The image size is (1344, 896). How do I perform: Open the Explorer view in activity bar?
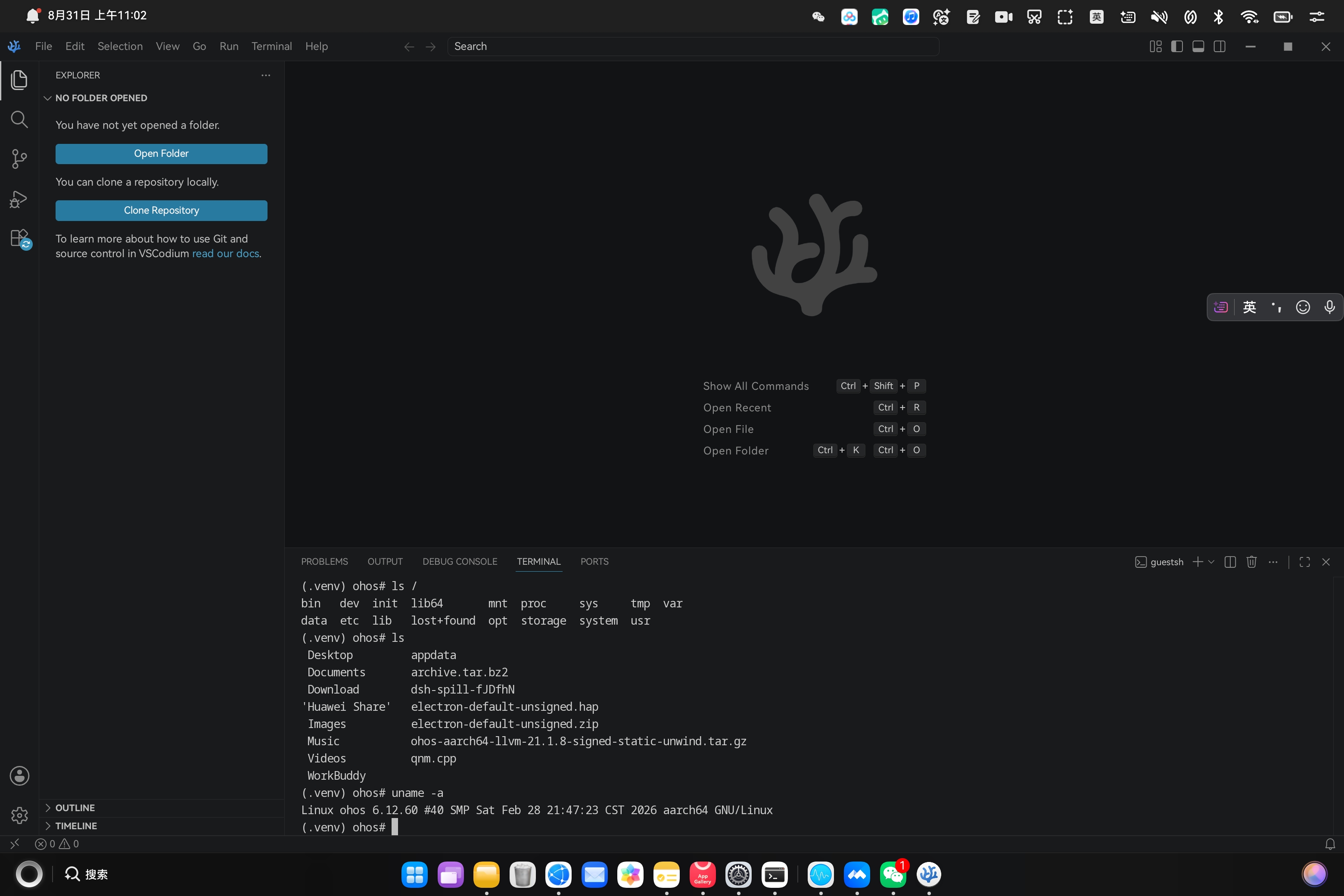click(x=19, y=80)
